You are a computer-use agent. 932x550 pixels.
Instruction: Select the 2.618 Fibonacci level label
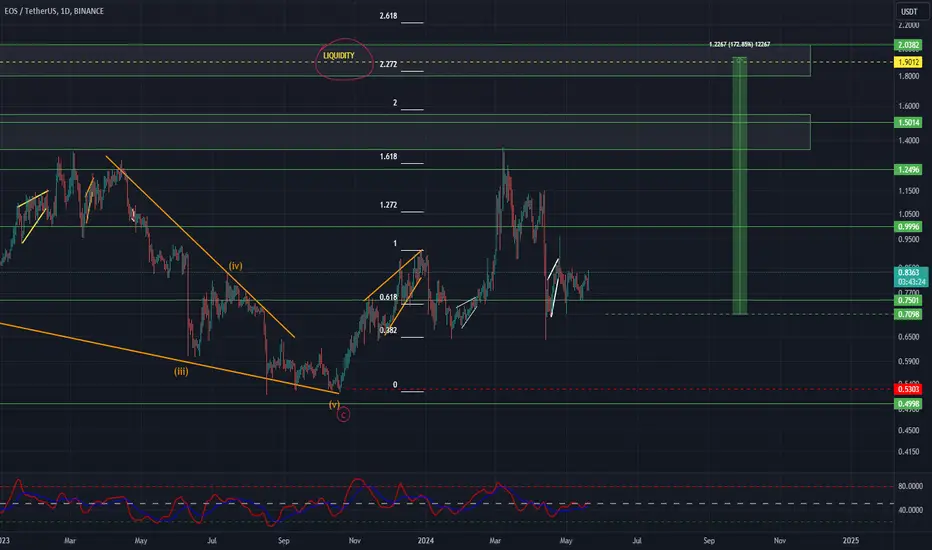coord(388,16)
